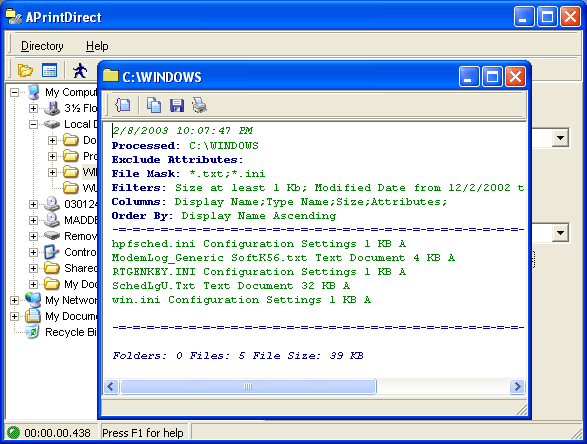Expand the Control Panel tree node
This screenshot has width=587, height=444.
click(33, 252)
